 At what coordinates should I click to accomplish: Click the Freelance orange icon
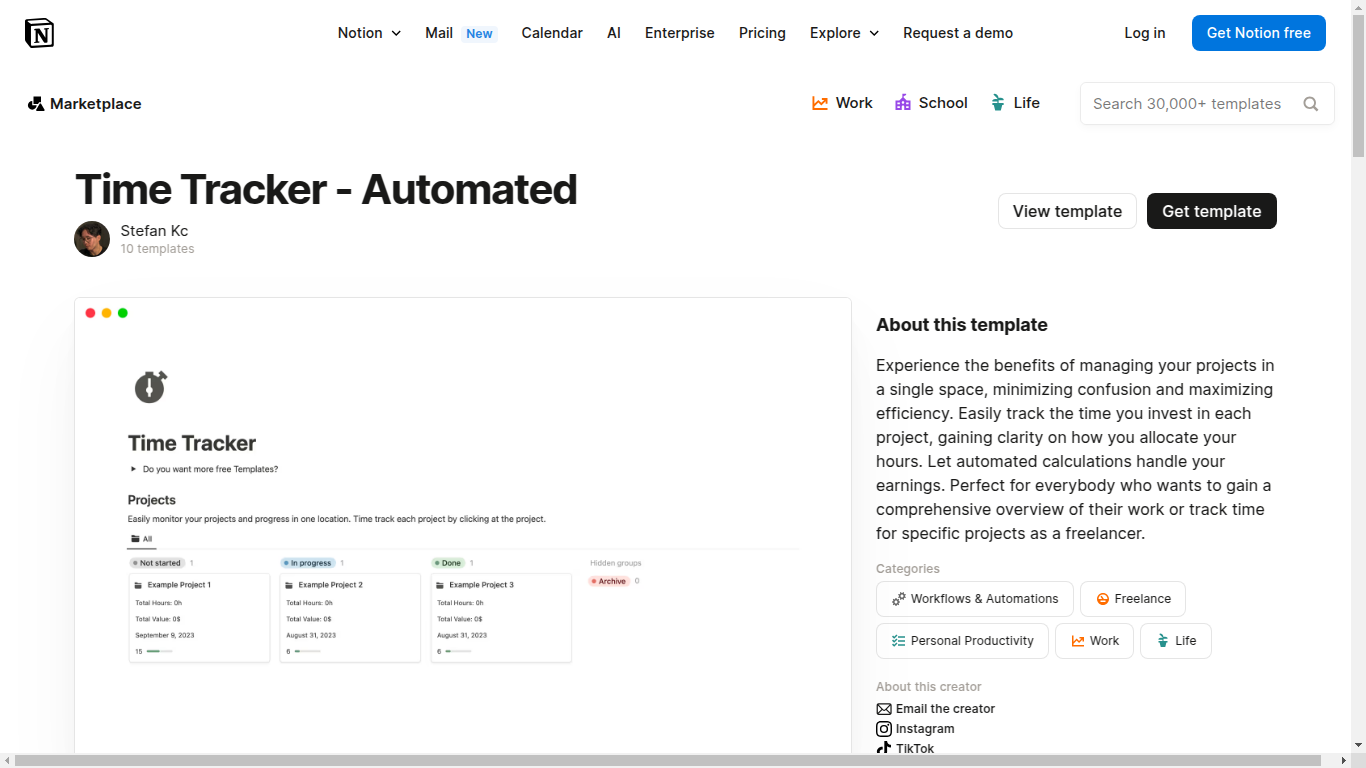coord(1103,599)
